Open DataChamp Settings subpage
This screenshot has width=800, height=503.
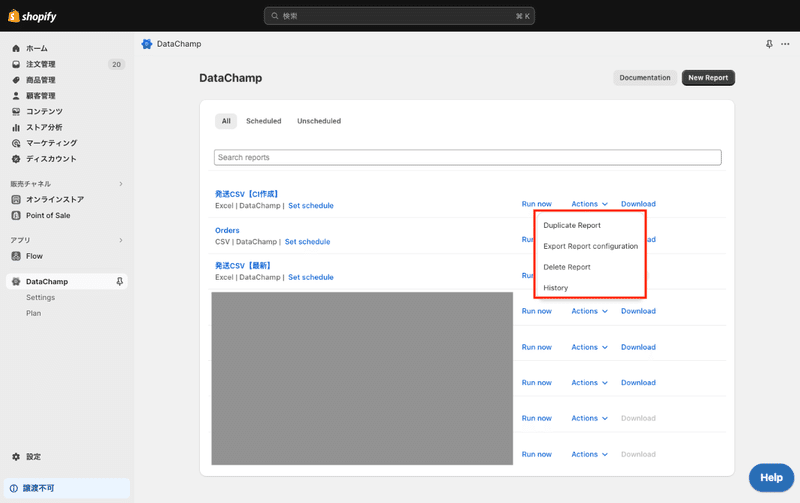coord(40,297)
